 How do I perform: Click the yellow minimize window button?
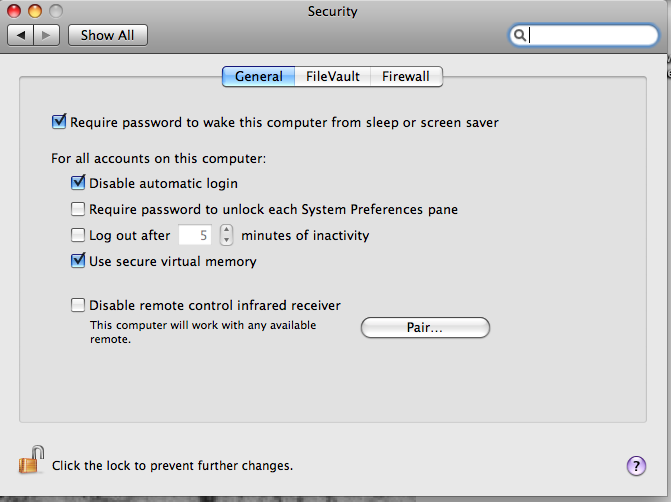tap(35, 11)
